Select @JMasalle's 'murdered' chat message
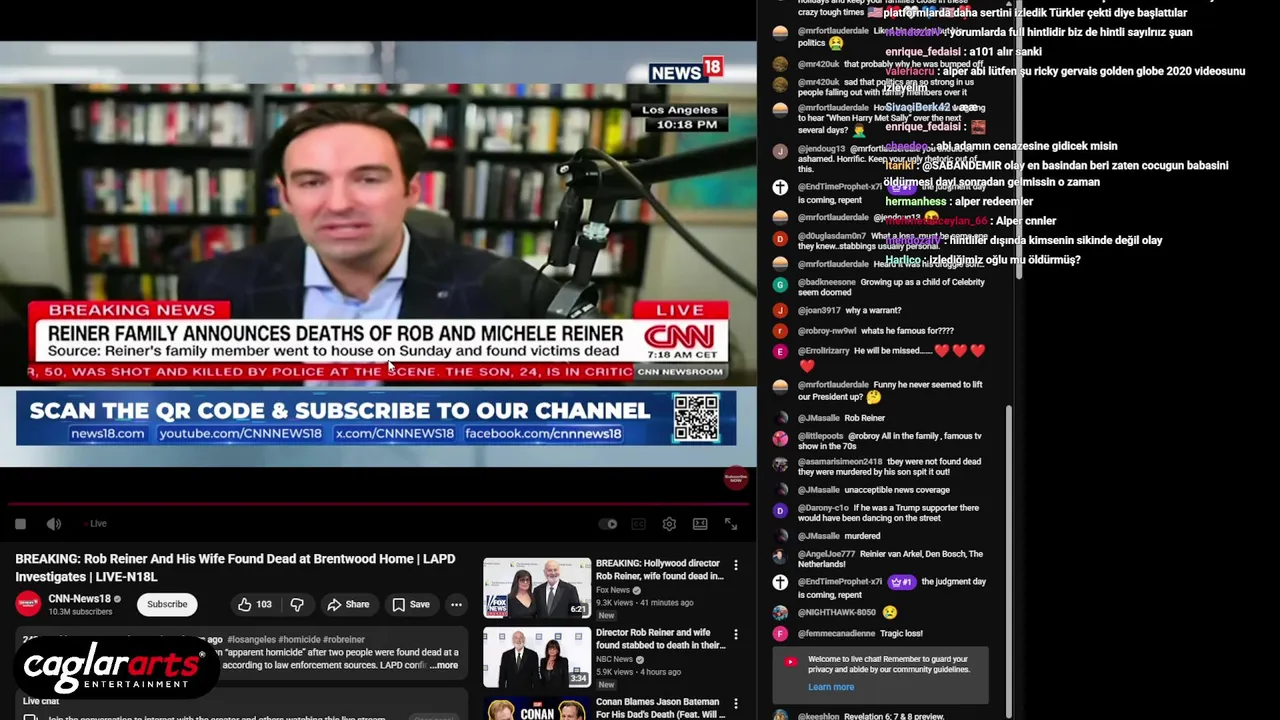The width and height of the screenshot is (1280, 720). (862, 536)
